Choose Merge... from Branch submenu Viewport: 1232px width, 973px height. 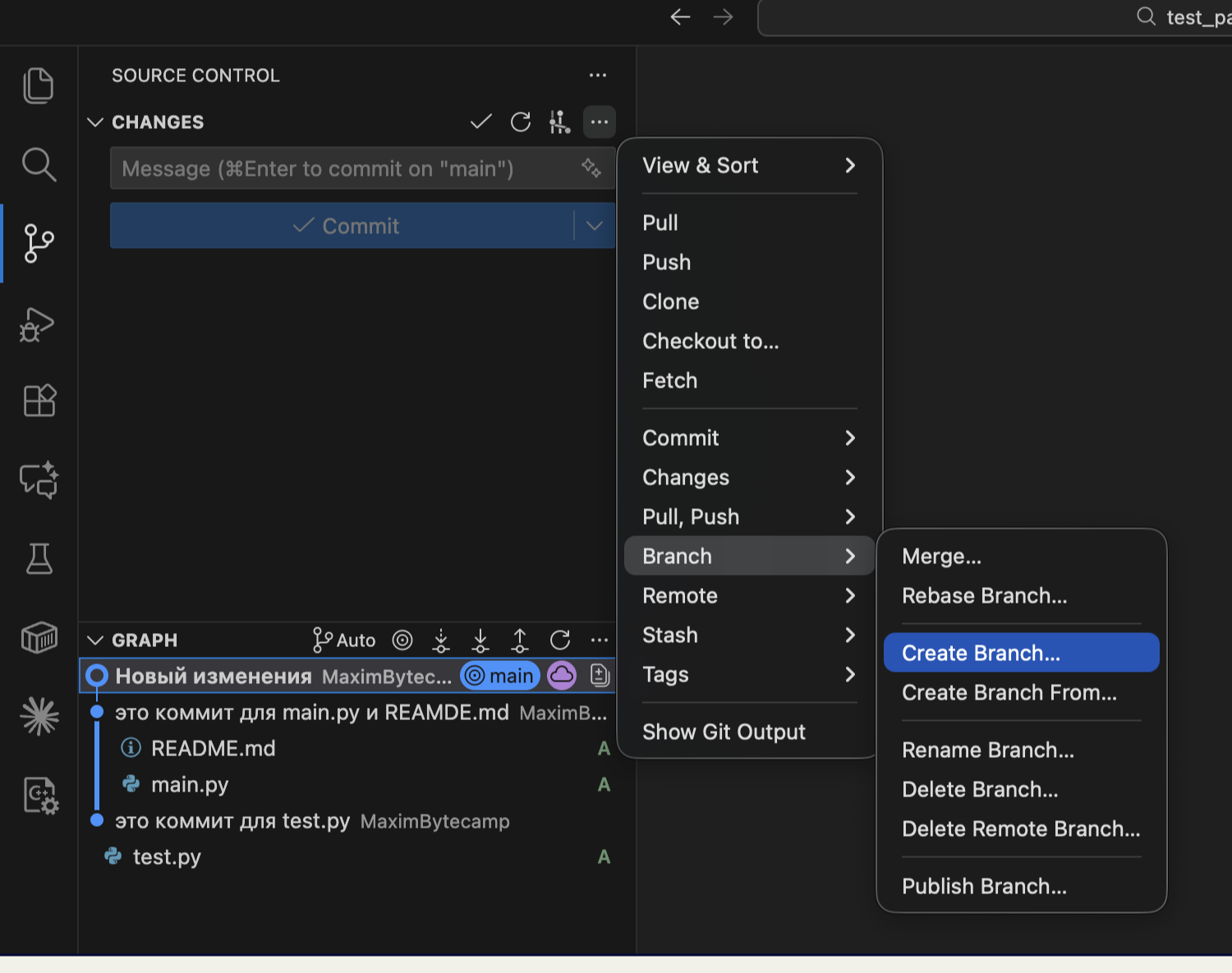coord(1021,557)
